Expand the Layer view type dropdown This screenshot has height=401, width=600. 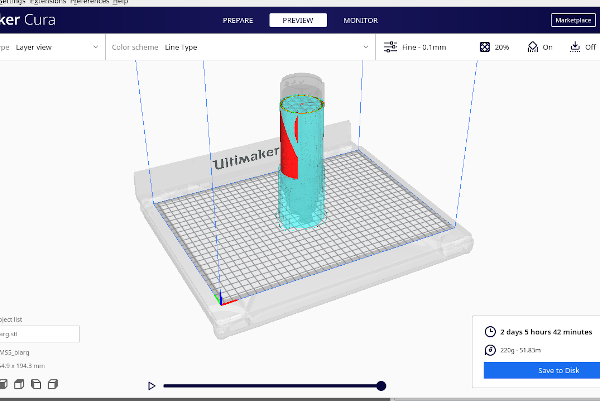coord(52,47)
